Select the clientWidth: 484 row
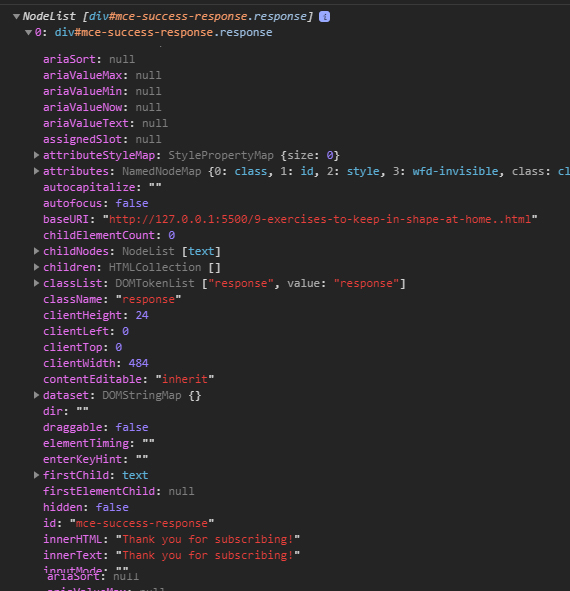The image size is (570, 591). pos(95,363)
